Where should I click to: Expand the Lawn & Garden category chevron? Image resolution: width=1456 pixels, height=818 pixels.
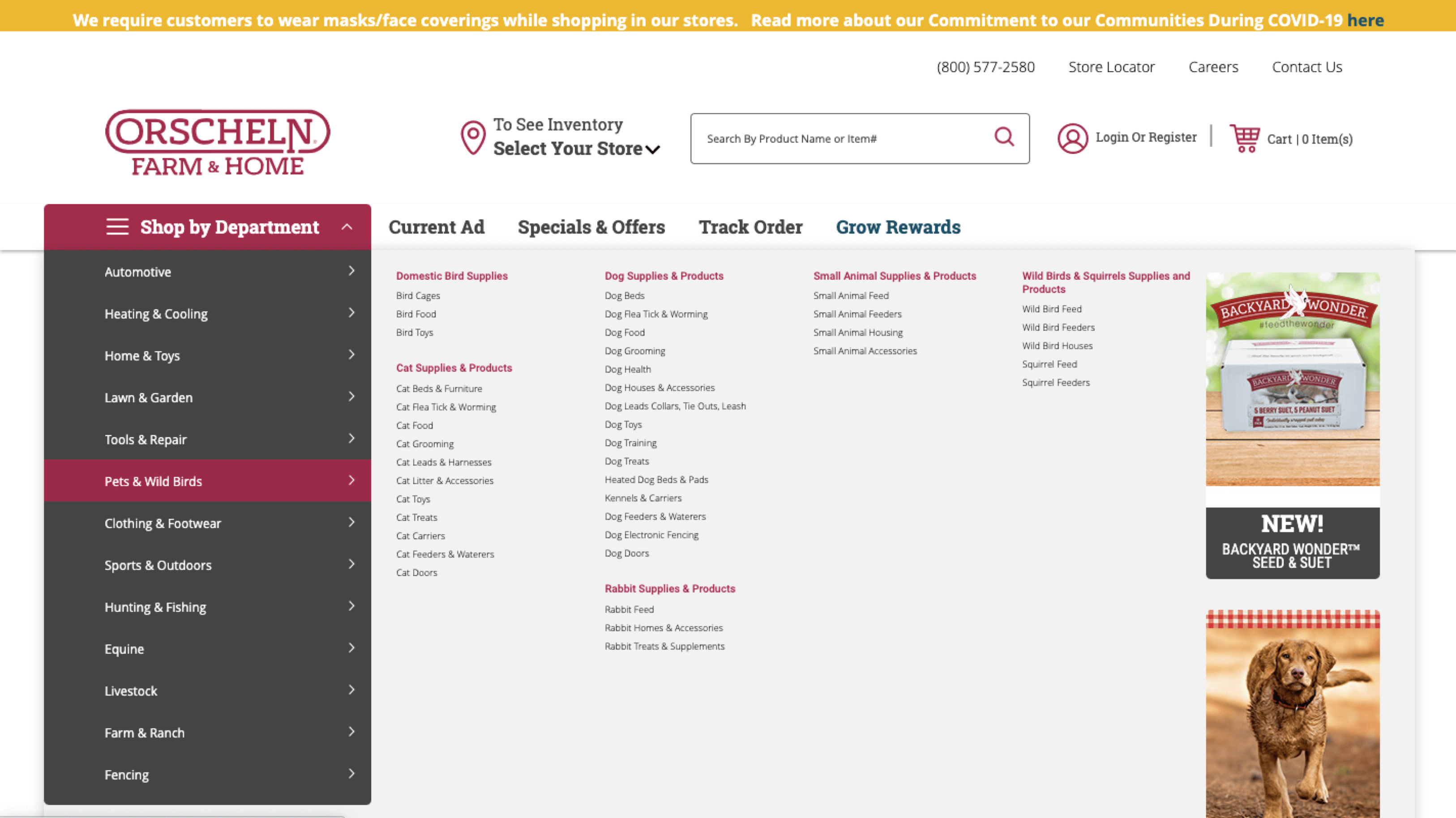pos(351,397)
